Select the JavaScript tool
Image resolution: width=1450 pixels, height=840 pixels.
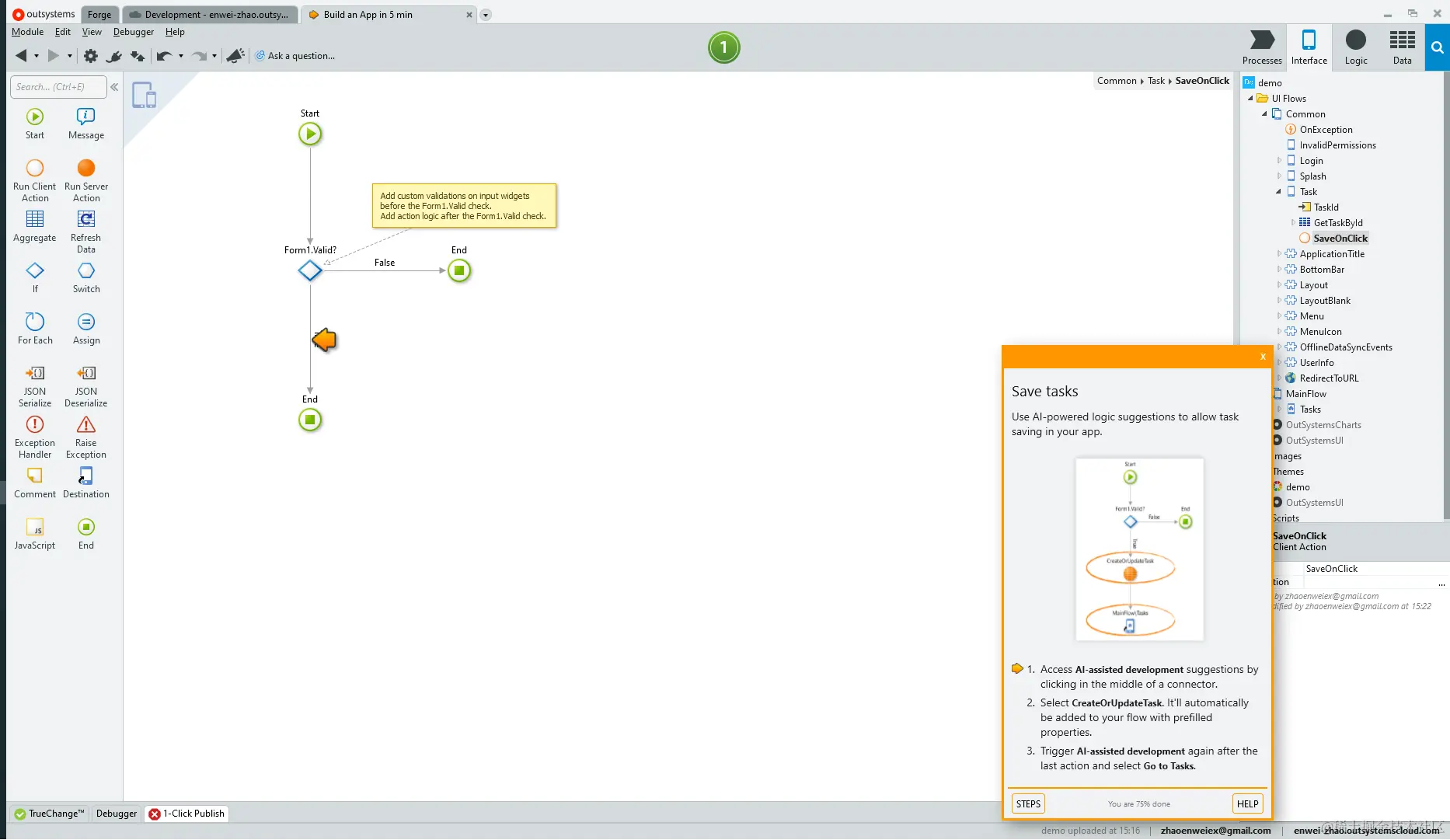click(35, 534)
